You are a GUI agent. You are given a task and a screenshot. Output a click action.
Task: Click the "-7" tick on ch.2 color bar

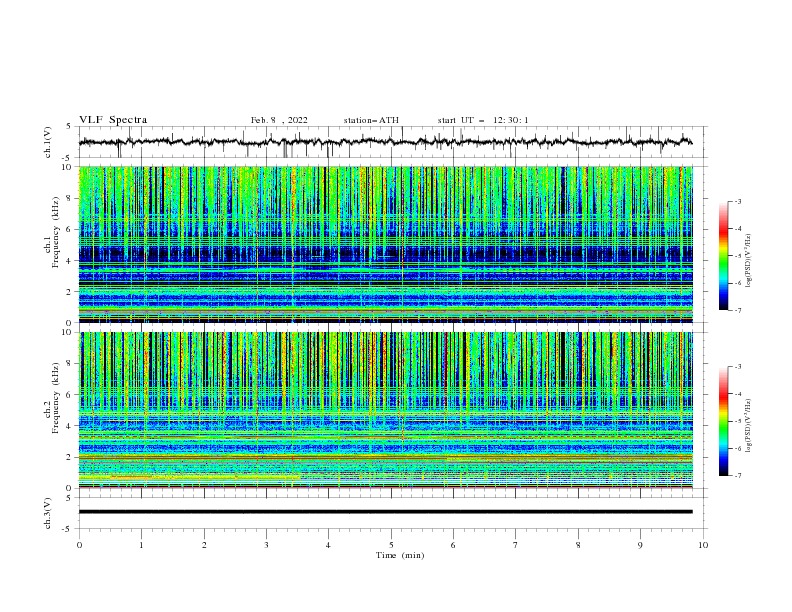[x=738, y=476]
